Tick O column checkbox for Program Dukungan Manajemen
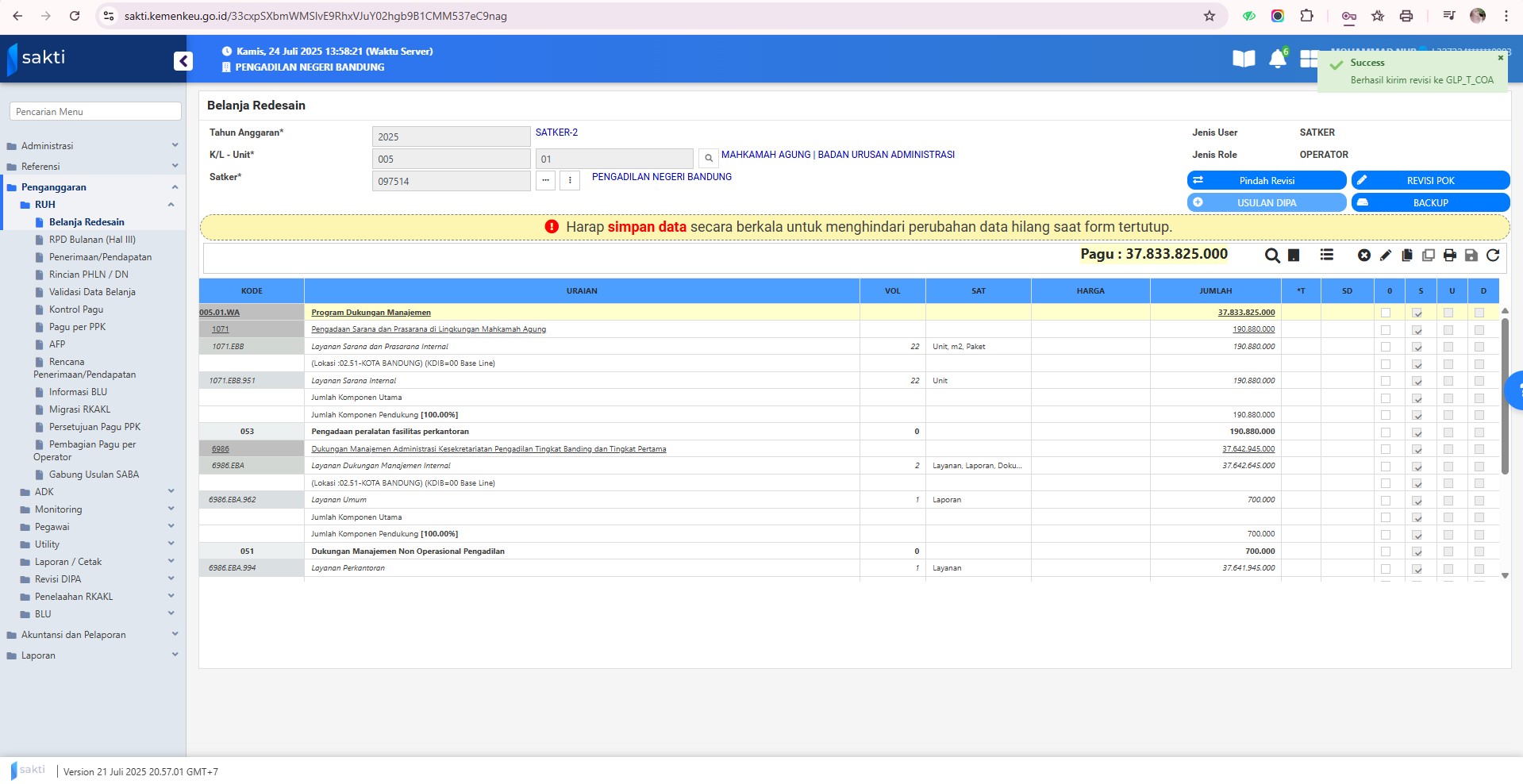This screenshot has height=784, width=1523. [x=1386, y=313]
